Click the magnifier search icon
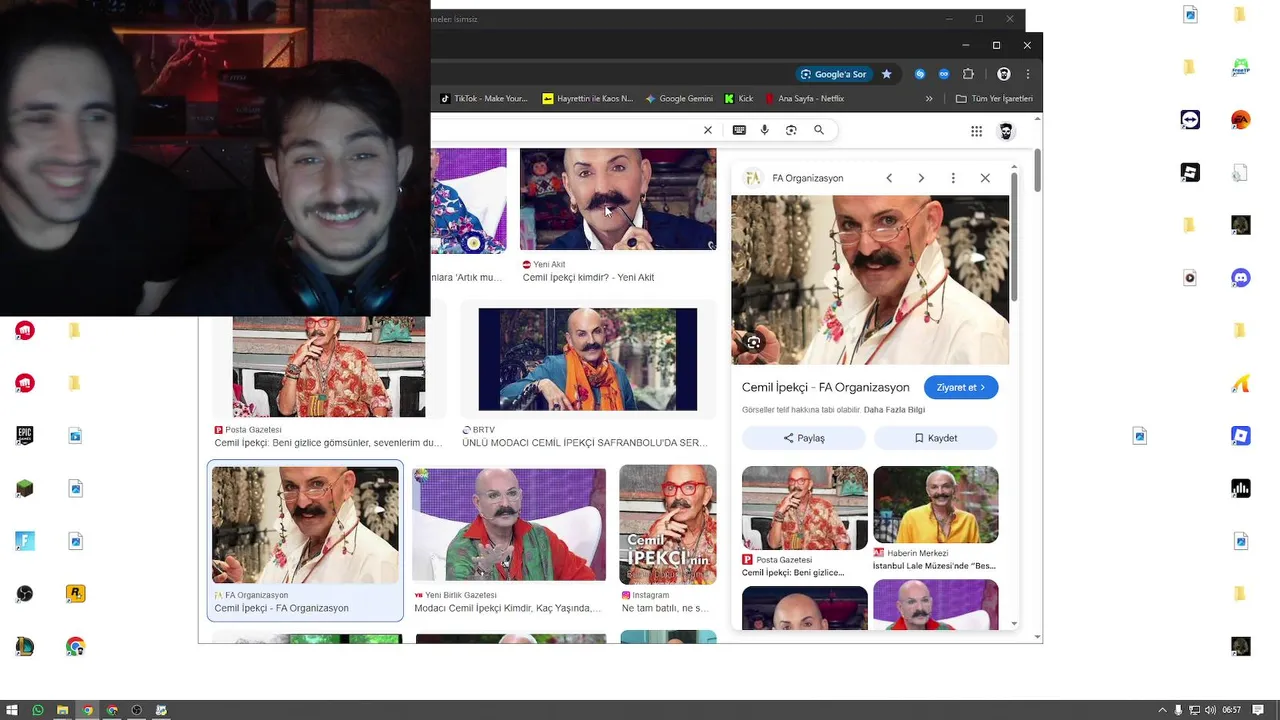This screenshot has width=1280, height=720. point(819,130)
